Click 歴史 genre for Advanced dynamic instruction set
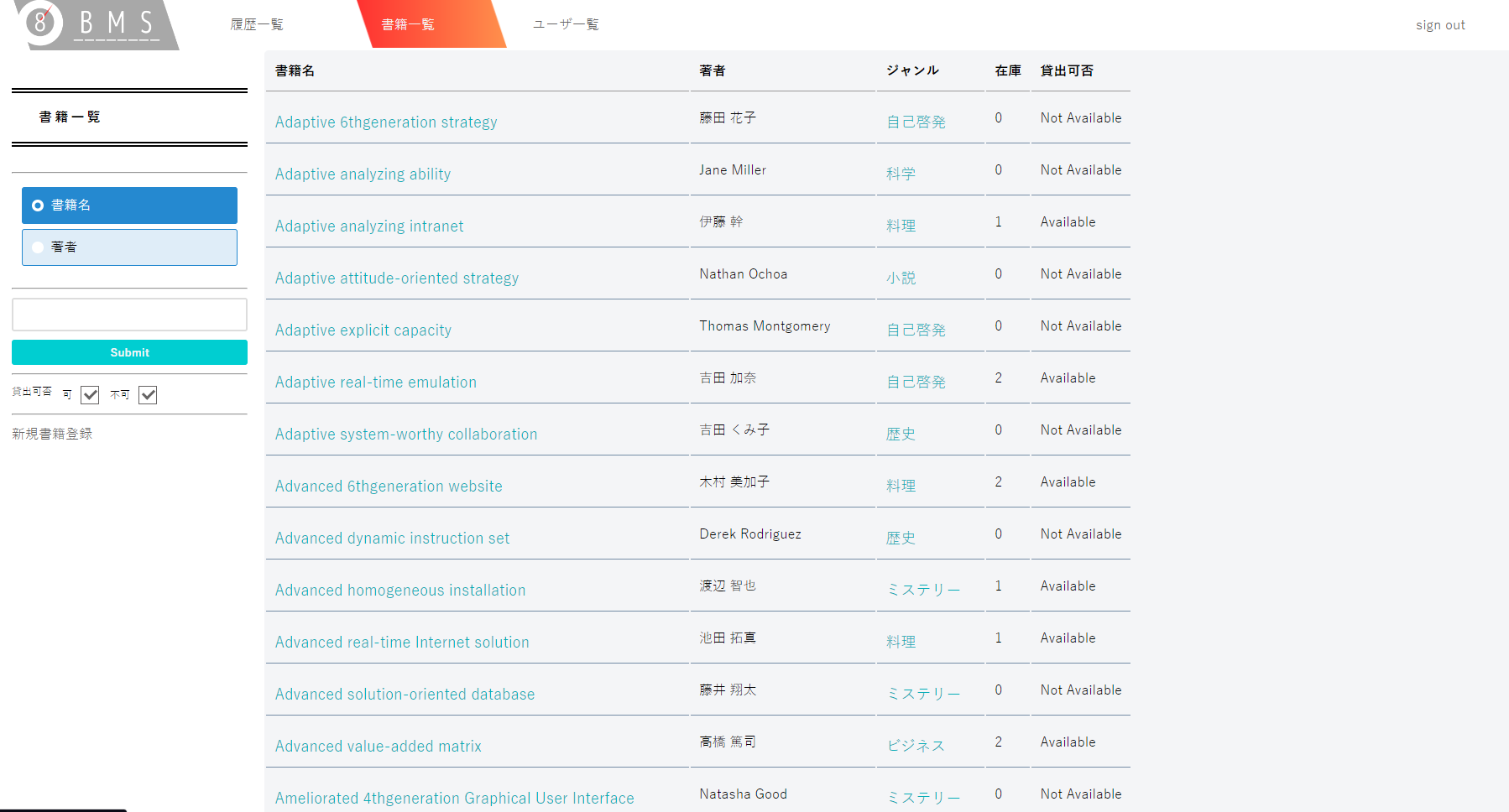Screen dimensions: 1509x812 901,539
